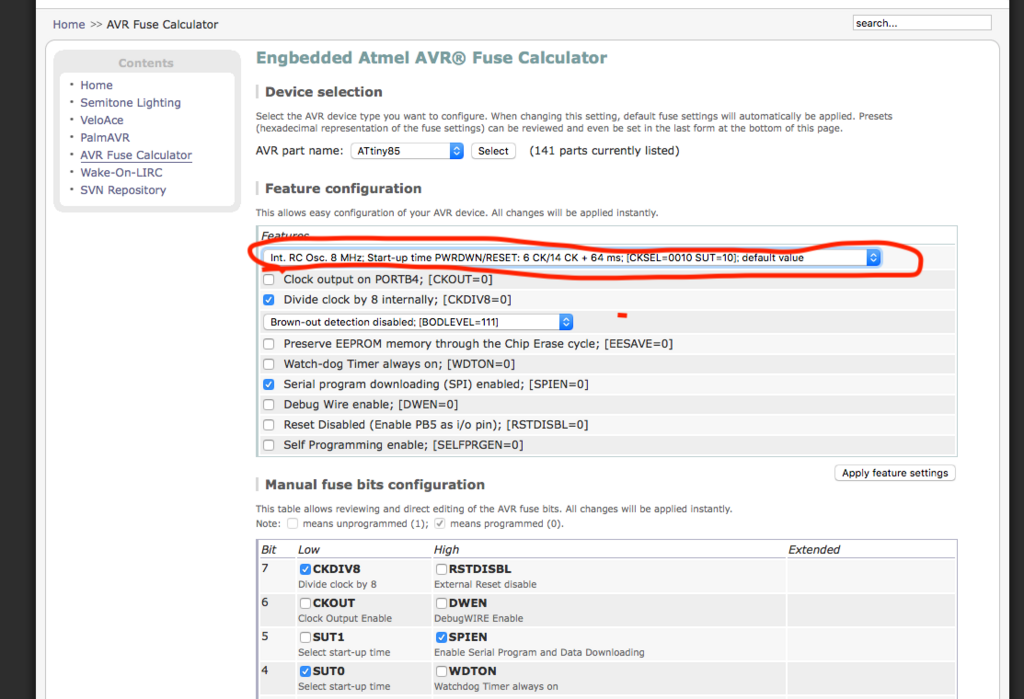Screen dimensions: 1024x699
Task: Toggle DWEN bit checkbox in fuse table
Action: (x=441, y=603)
